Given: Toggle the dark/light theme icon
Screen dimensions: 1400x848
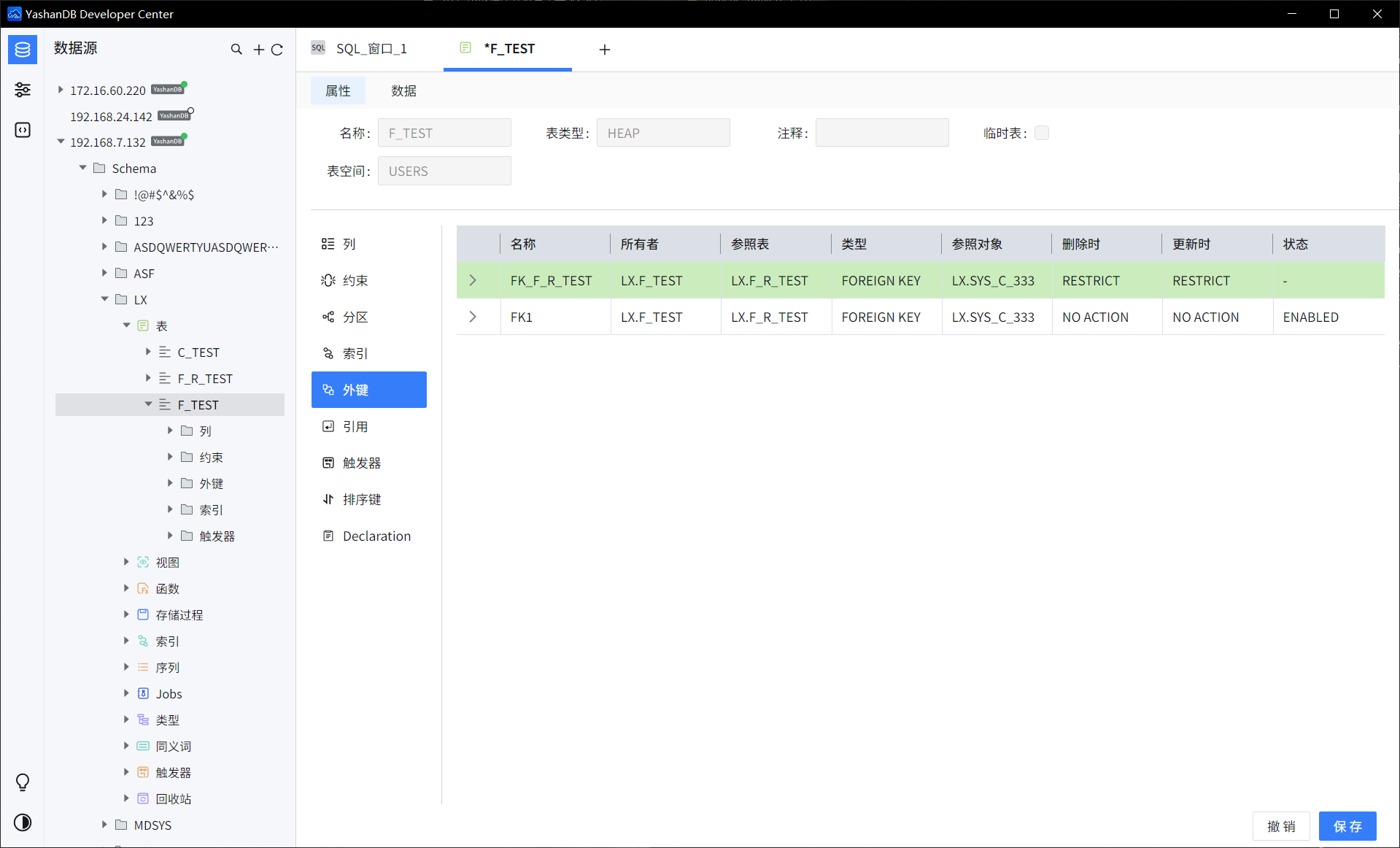Looking at the screenshot, I should tap(23, 822).
